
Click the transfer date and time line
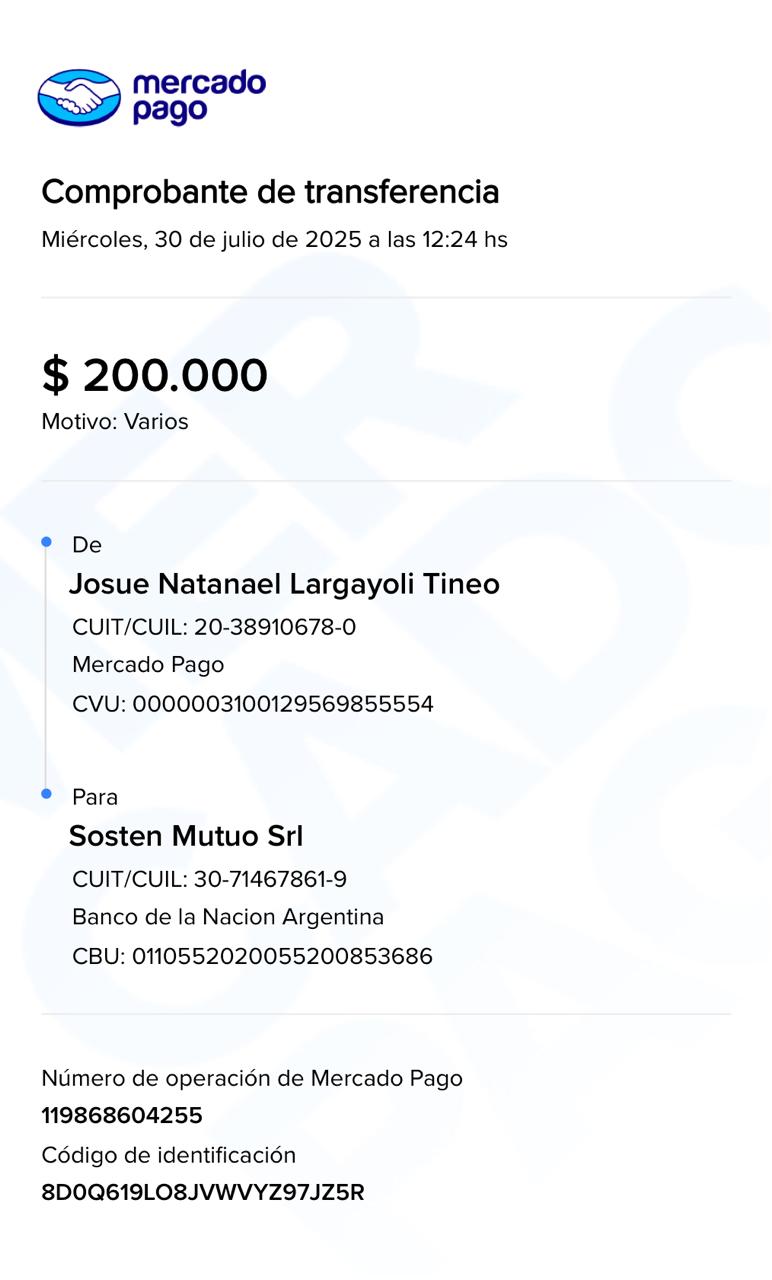point(274,240)
